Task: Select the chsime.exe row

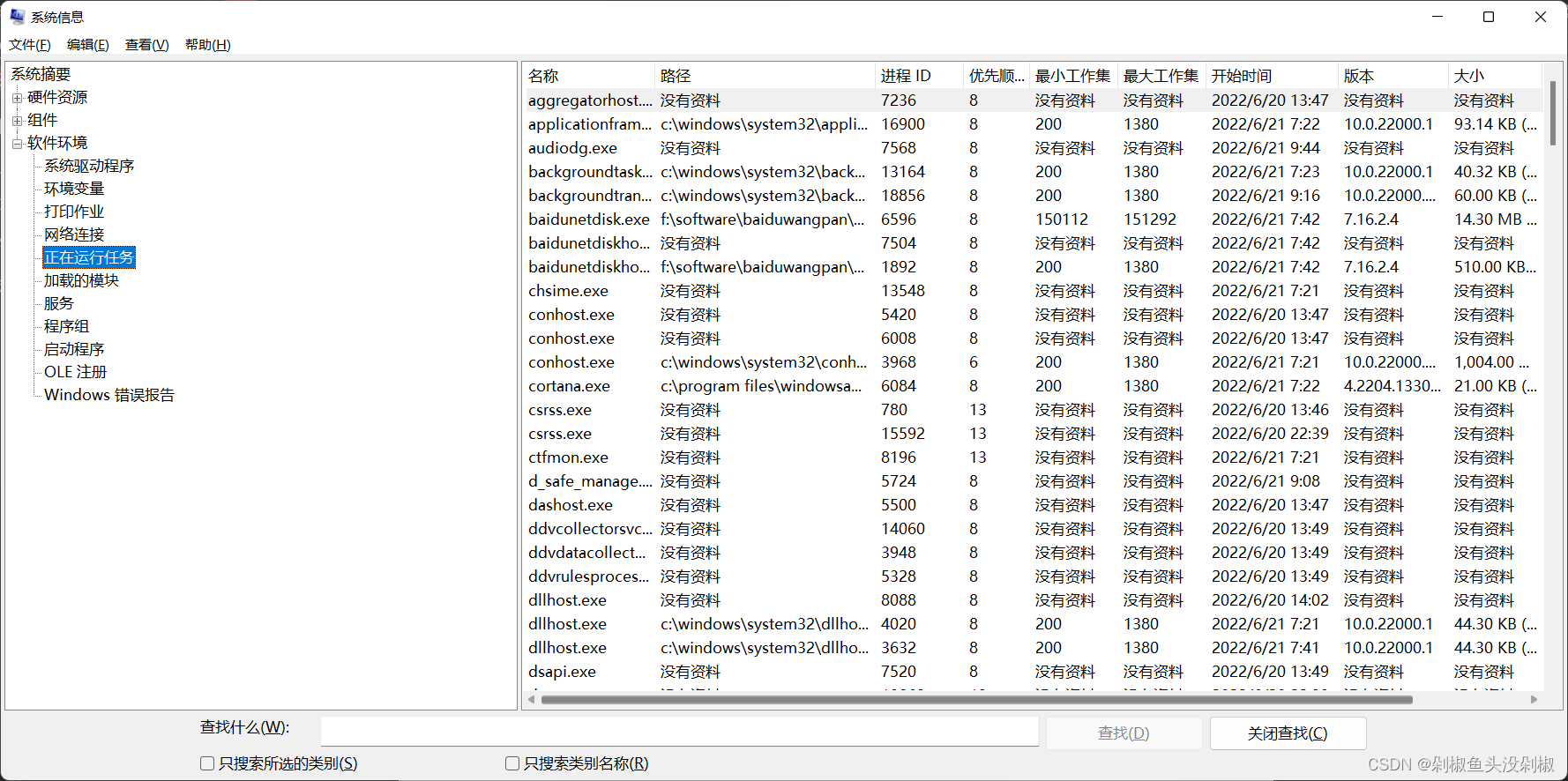Action: [1034, 291]
